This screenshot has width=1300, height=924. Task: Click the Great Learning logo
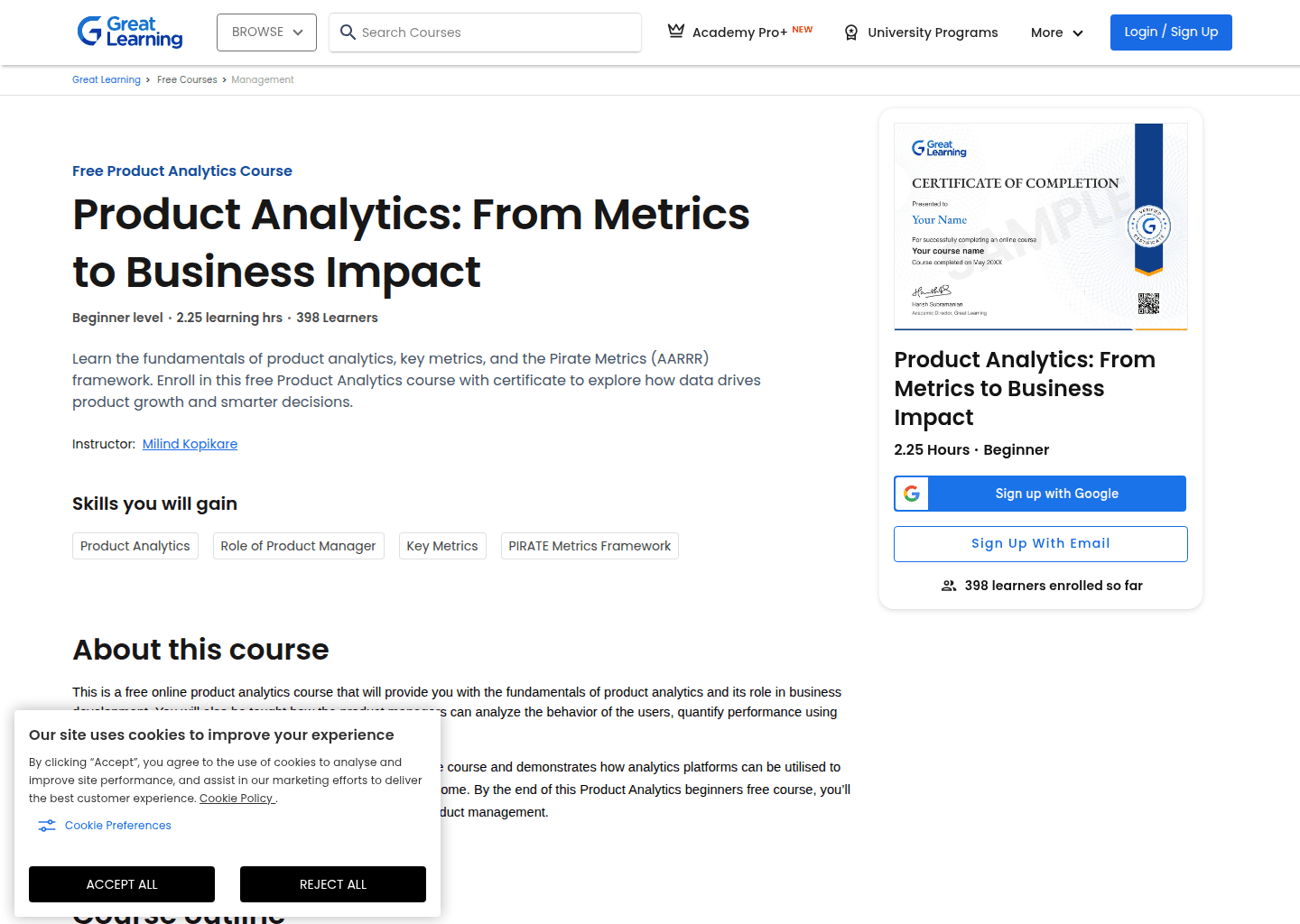[x=129, y=32]
